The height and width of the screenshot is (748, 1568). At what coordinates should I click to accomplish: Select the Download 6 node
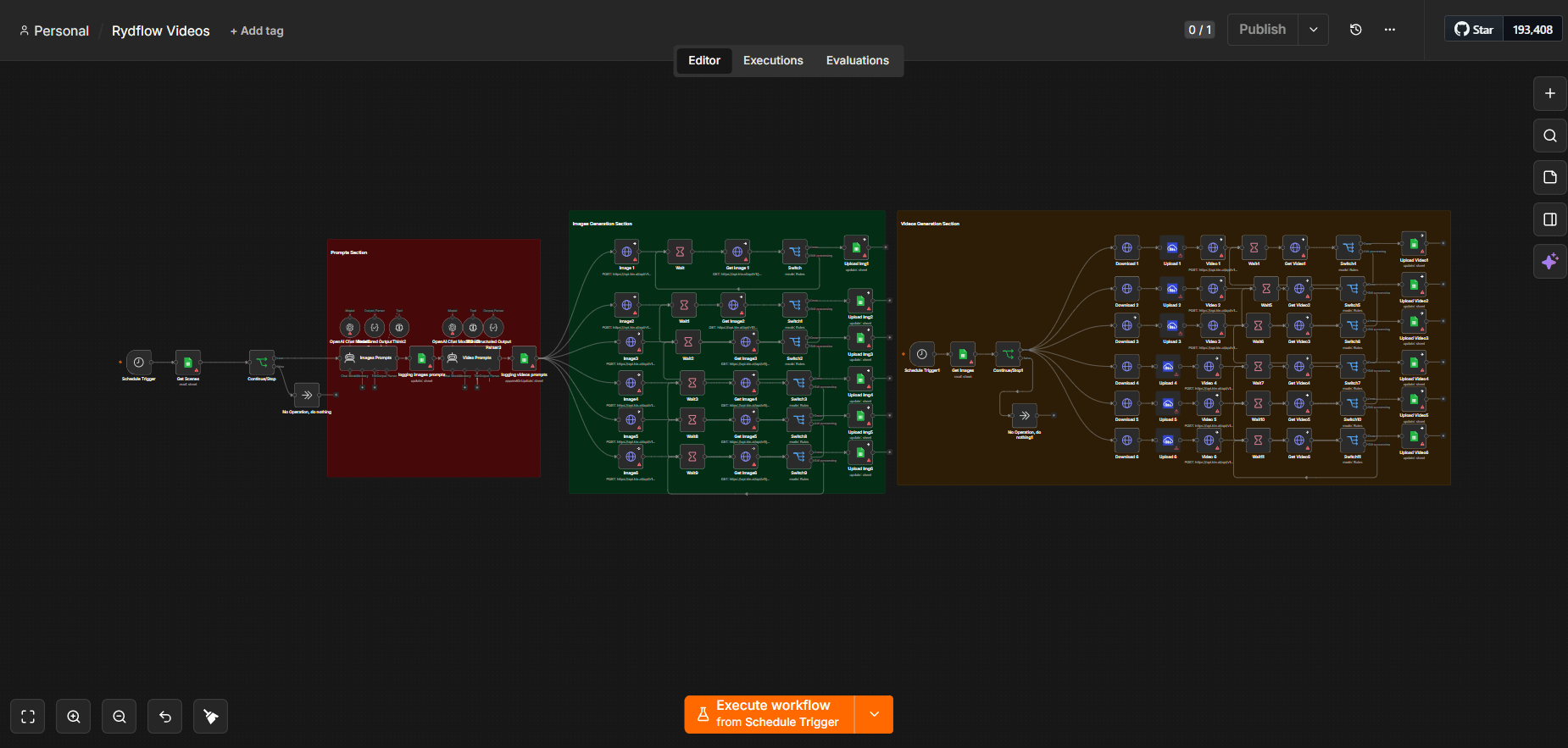click(x=1126, y=440)
